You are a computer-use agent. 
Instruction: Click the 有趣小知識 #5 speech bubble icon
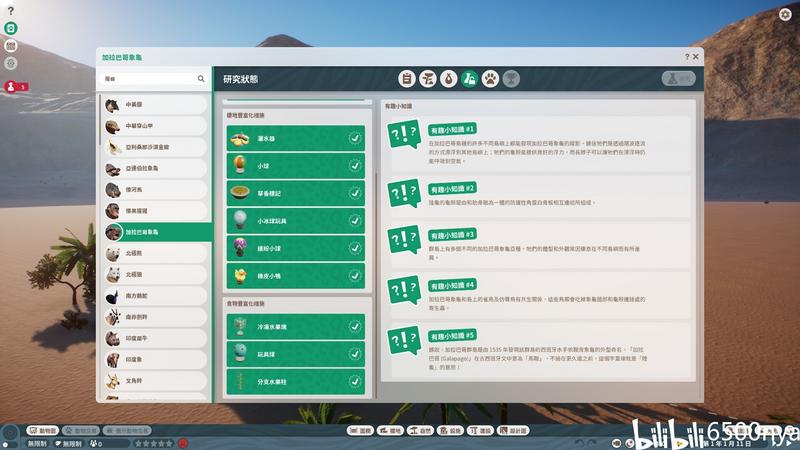click(404, 340)
